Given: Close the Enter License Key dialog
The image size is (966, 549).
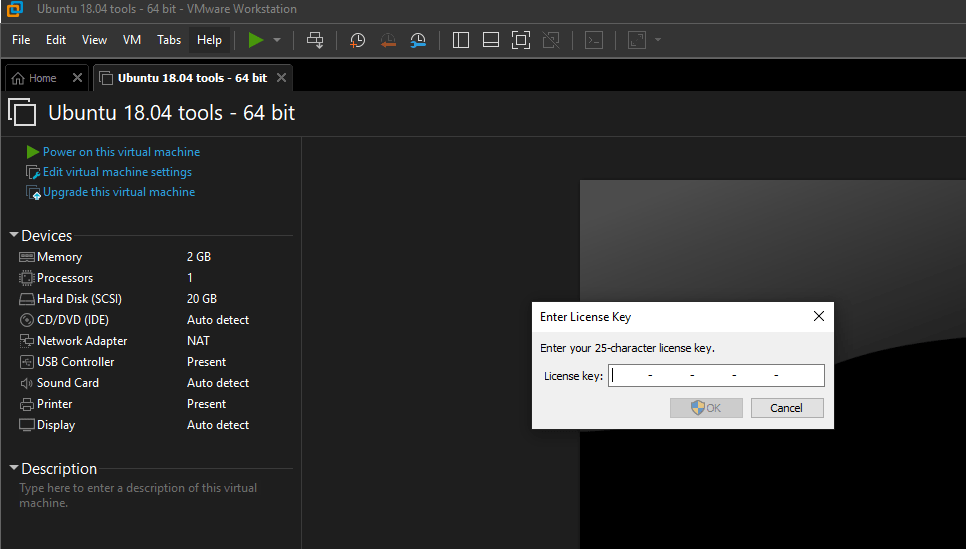Looking at the screenshot, I should click(x=818, y=316).
